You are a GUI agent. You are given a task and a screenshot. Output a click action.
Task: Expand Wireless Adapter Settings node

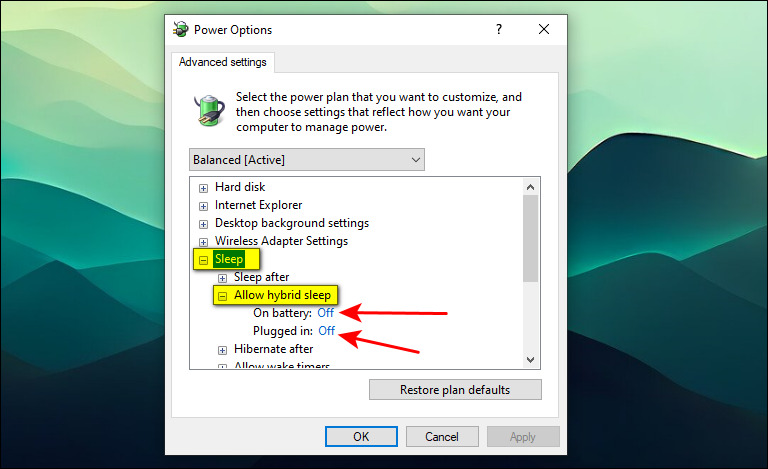click(x=203, y=242)
